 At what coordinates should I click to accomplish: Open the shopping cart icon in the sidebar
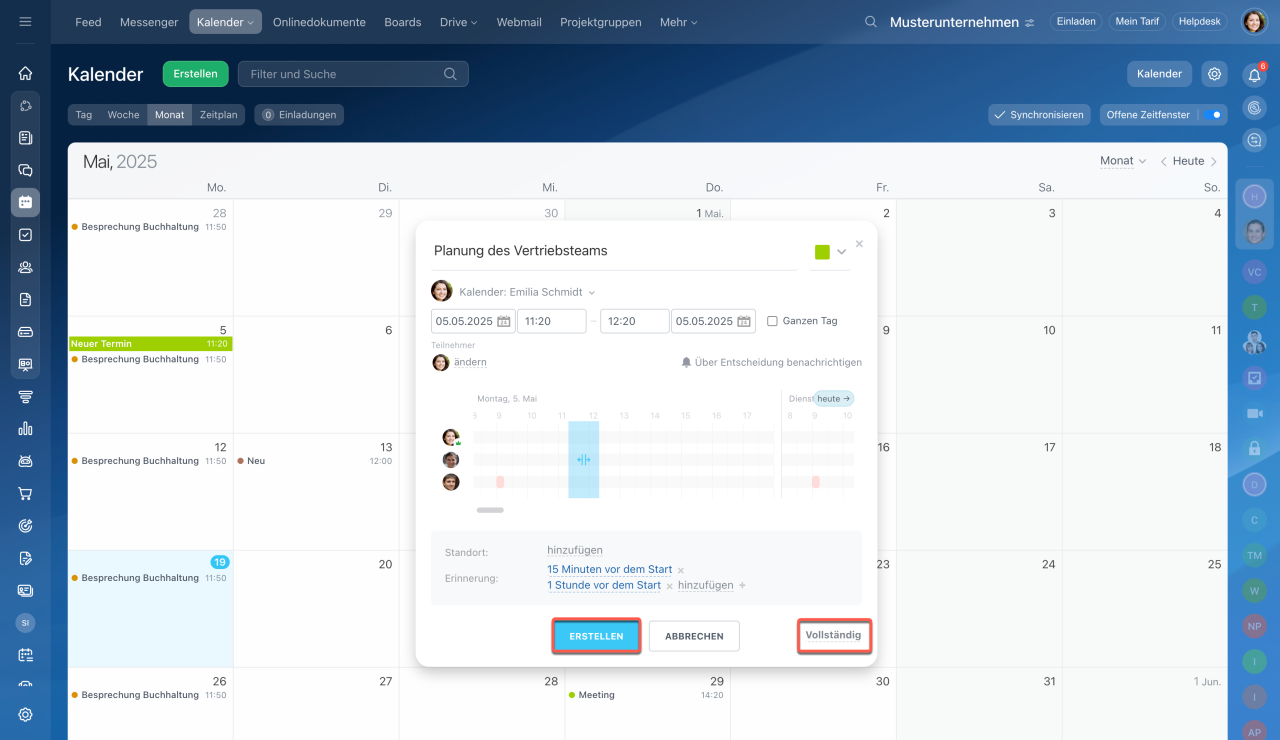(26, 493)
